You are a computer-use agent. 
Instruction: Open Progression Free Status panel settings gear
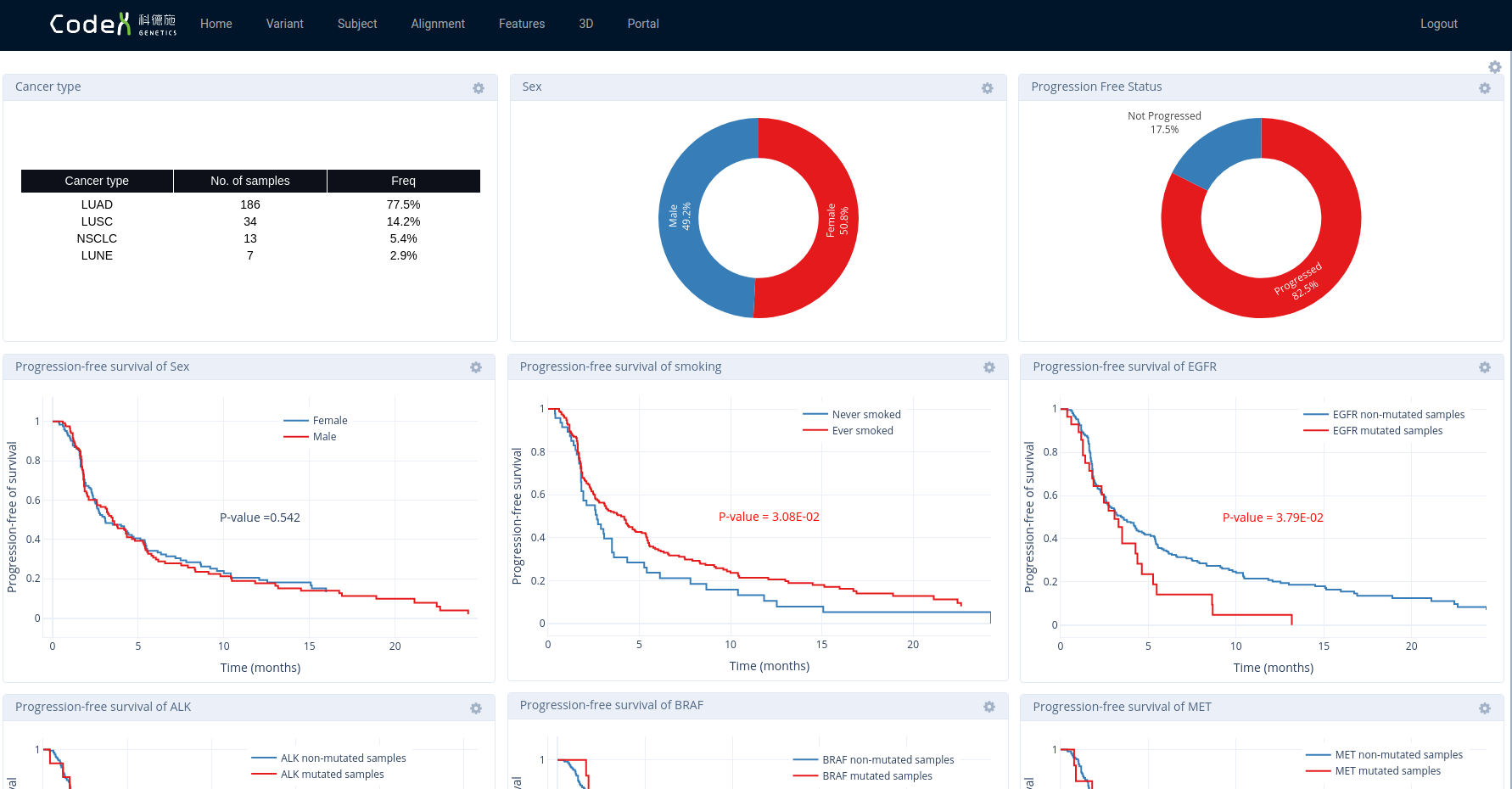(1484, 88)
